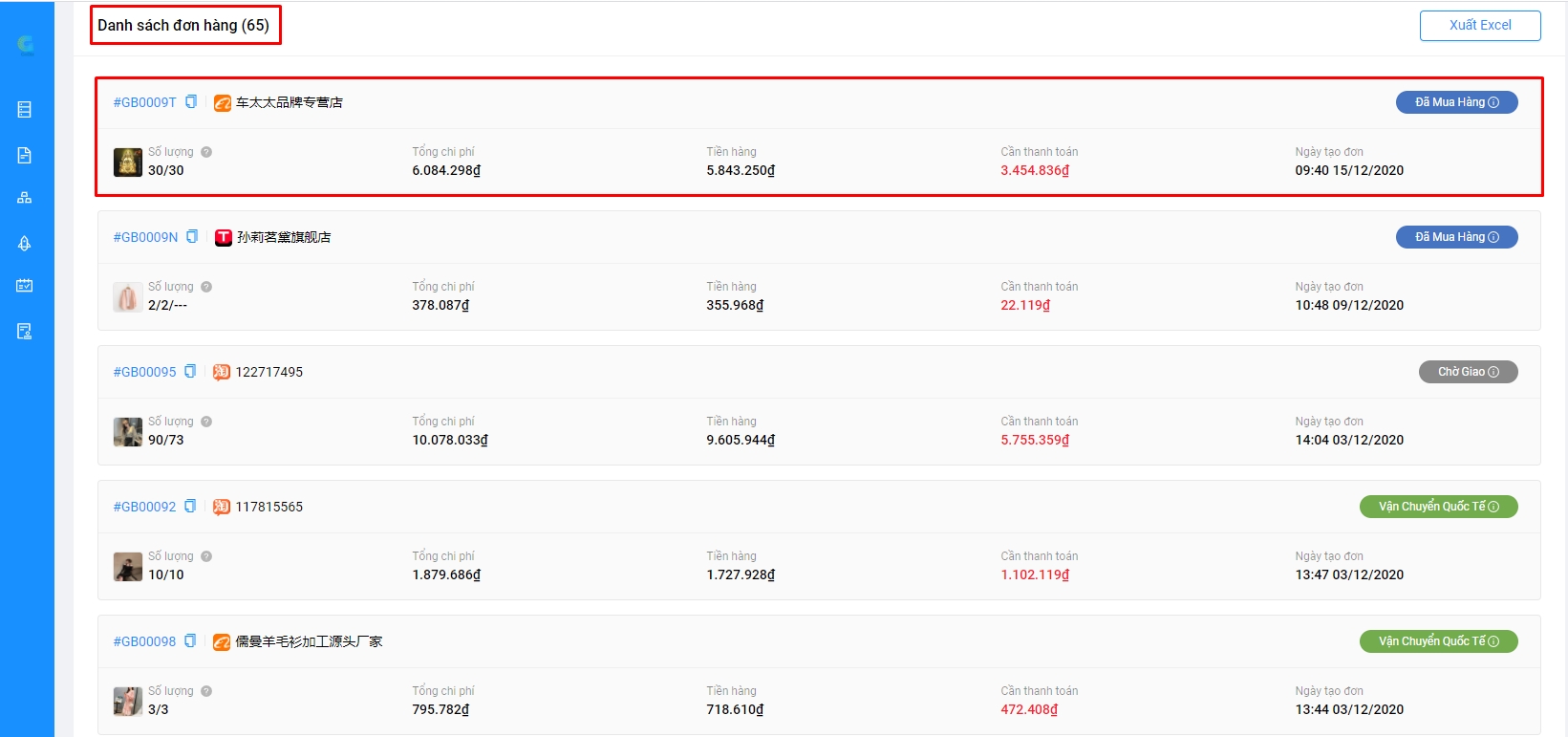Viewport: 1568px width, 737px height.
Task: Click the Chờ Giao status badge
Action: tap(1468, 372)
